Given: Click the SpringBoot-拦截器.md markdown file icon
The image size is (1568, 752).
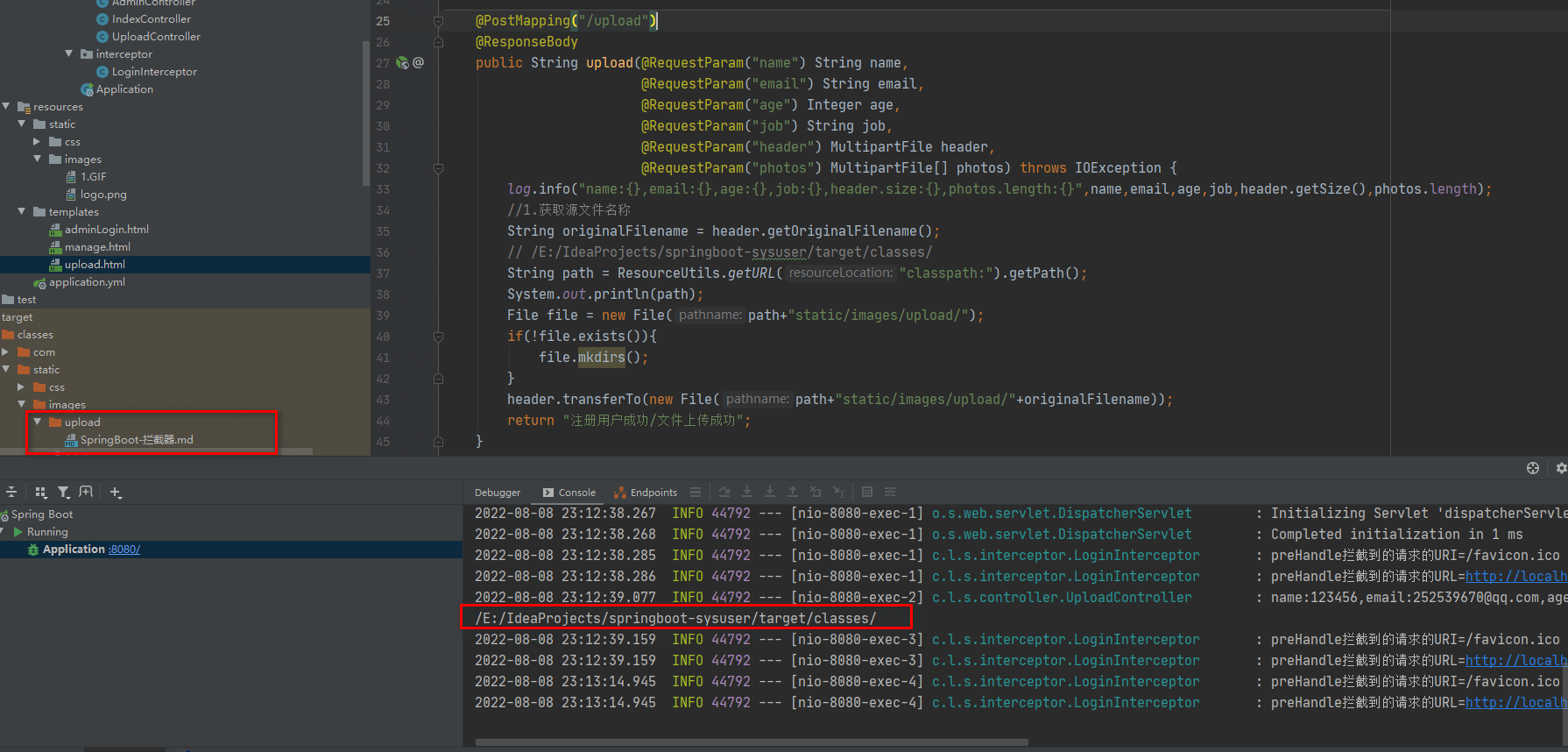Looking at the screenshot, I should click(71, 440).
